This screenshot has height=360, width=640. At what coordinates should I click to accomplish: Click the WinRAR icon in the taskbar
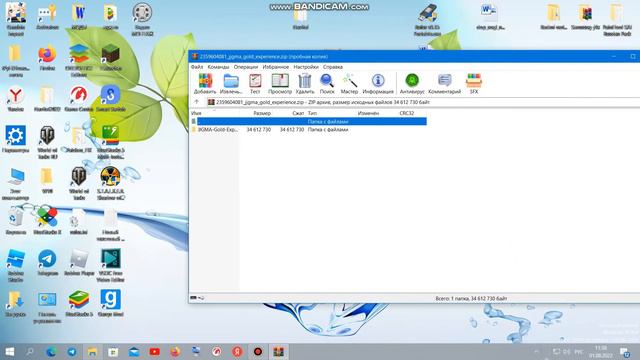278,351
